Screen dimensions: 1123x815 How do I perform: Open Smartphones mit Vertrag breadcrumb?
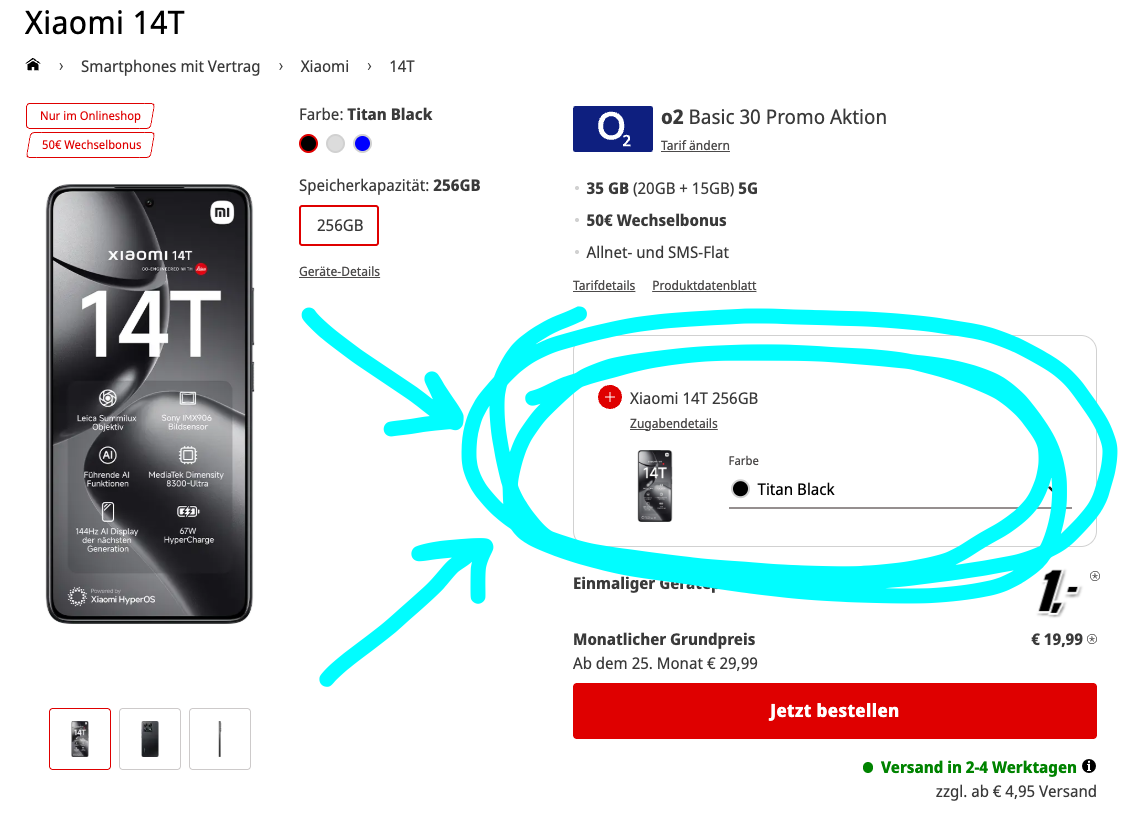[170, 67]
